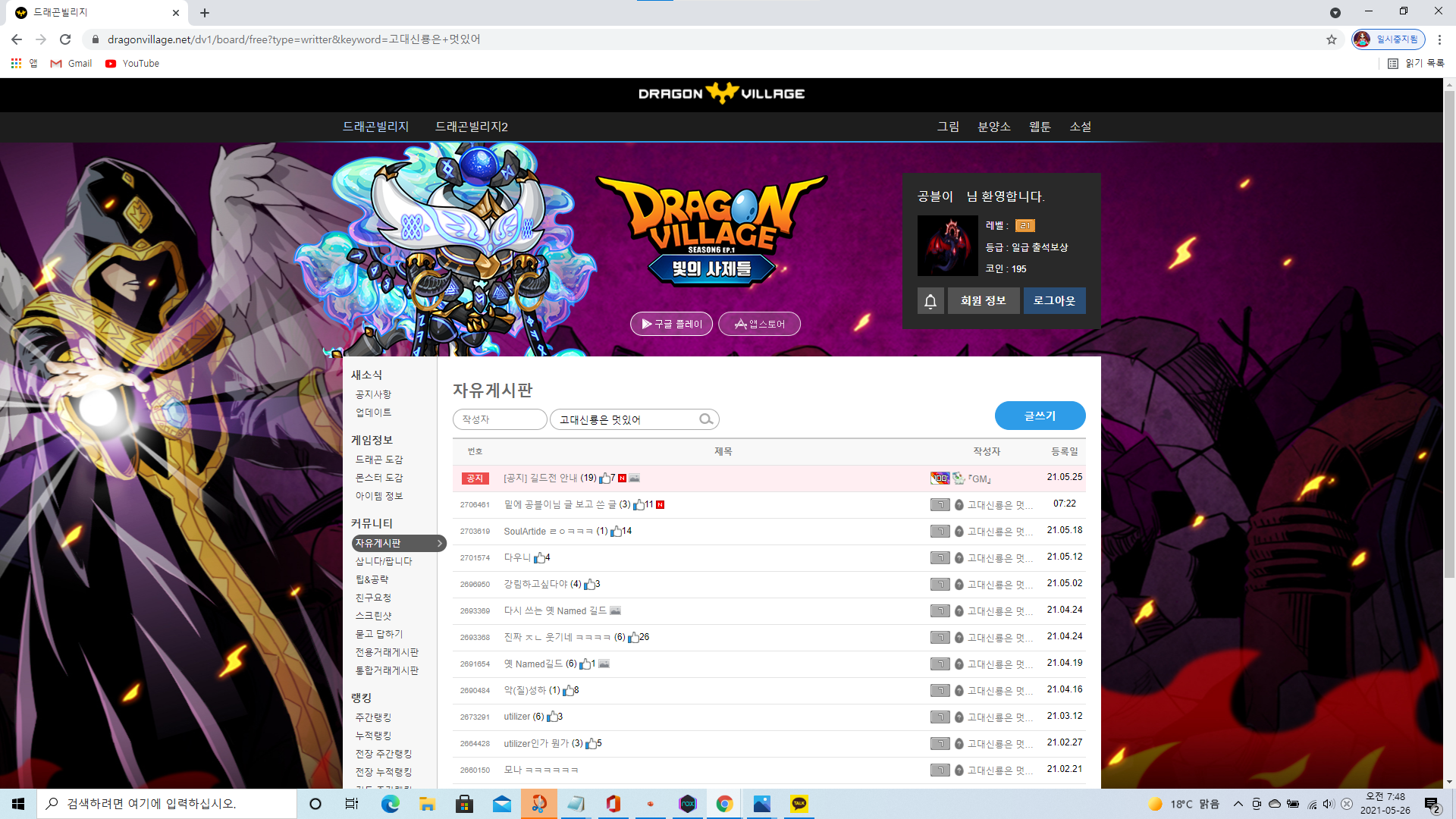The width and height of the screenshot is (1456, 819).
Task: Open the Gmail bookmark
Action: click(x=71, y=64)
